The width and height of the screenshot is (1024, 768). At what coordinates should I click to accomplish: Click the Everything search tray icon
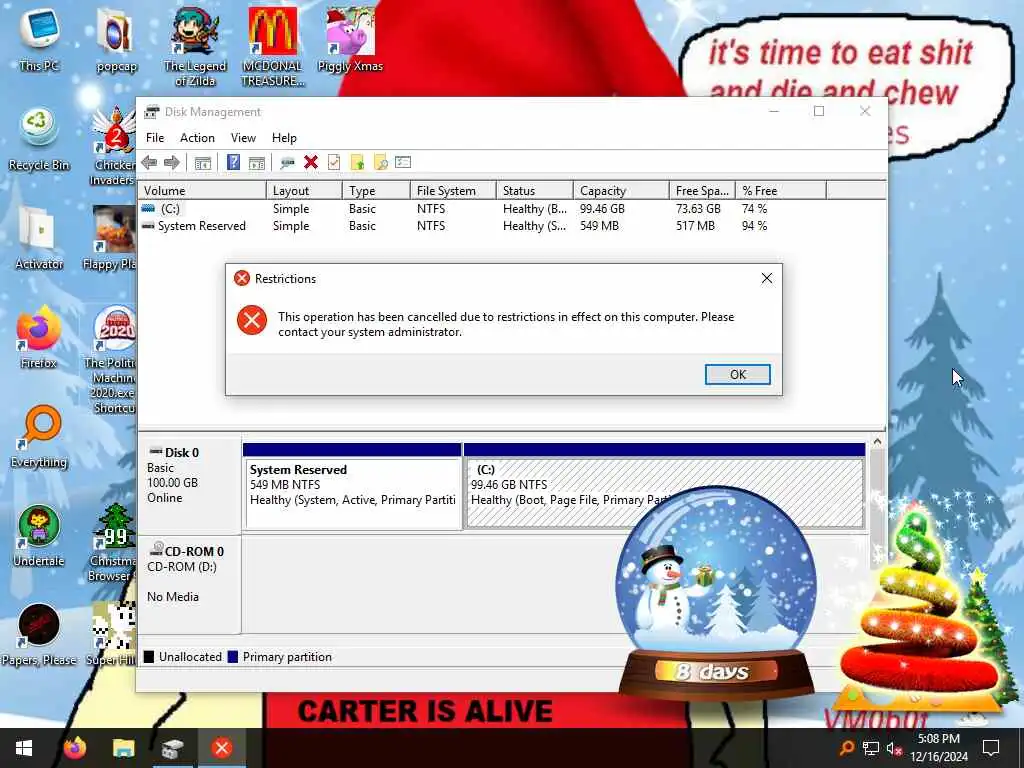click(x=847, y=748)
